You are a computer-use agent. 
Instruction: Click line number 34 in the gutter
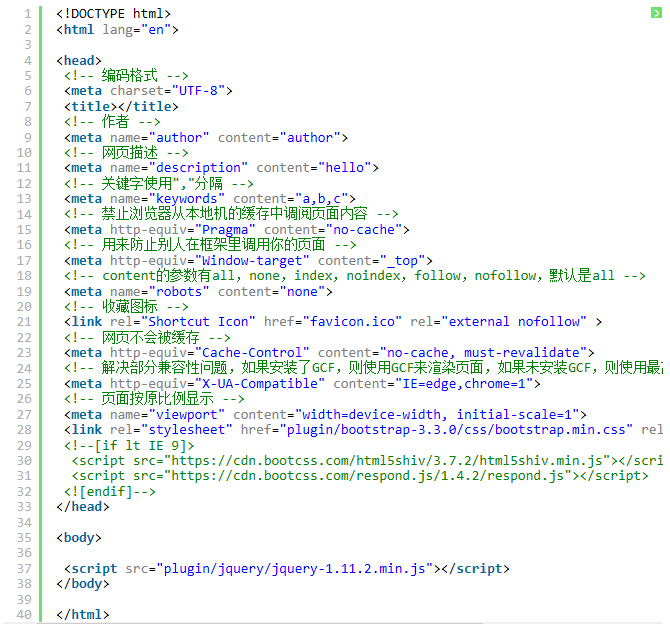(24, 522)
